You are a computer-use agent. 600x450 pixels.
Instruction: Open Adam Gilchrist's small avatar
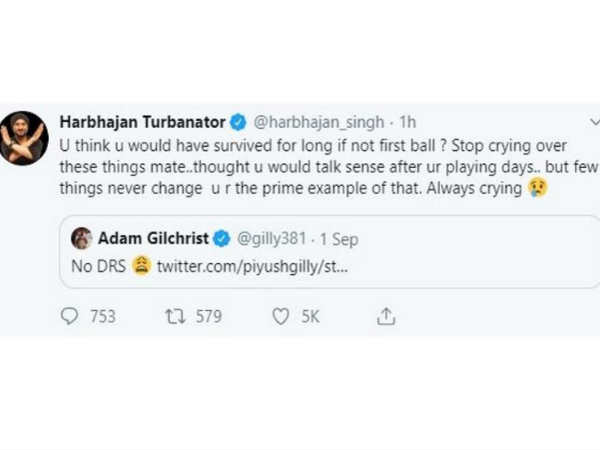(82, 240)
